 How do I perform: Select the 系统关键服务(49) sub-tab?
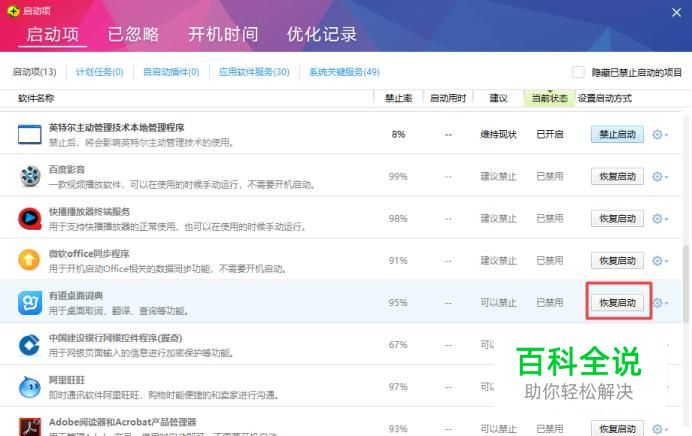coord(344,71)
